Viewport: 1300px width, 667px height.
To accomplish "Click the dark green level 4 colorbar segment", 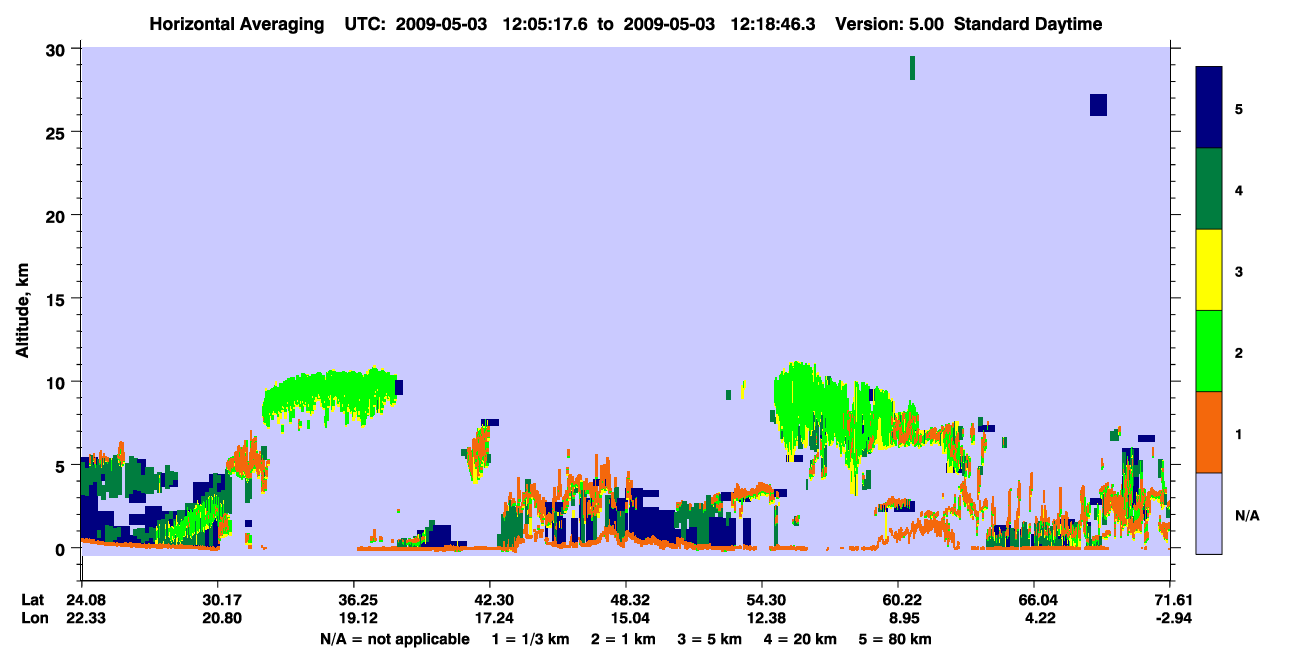I will [x=1209, y=189].
